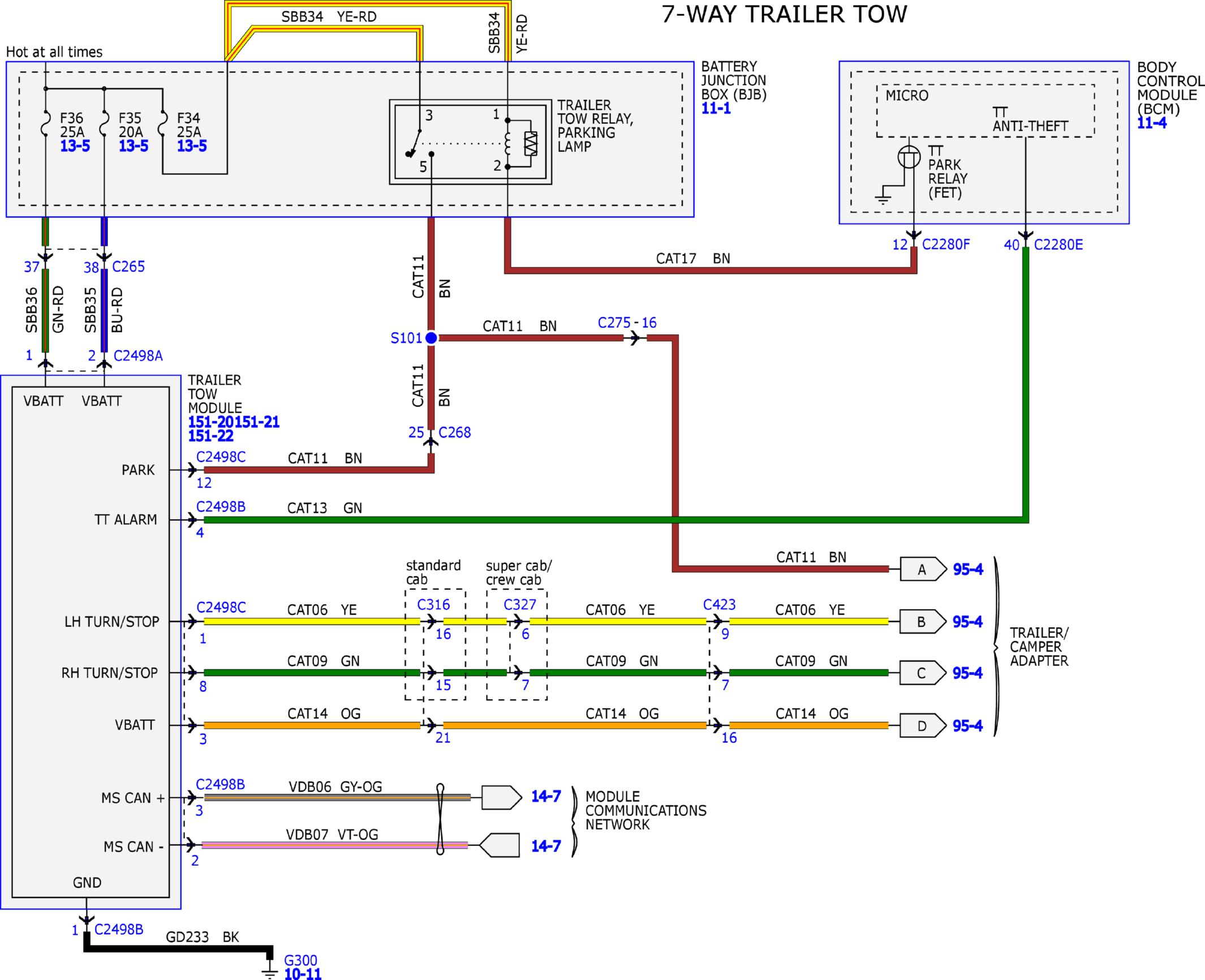
Task: Click the "SBB36" wire label
Action: pyautogui.click(x=32, y=310)
